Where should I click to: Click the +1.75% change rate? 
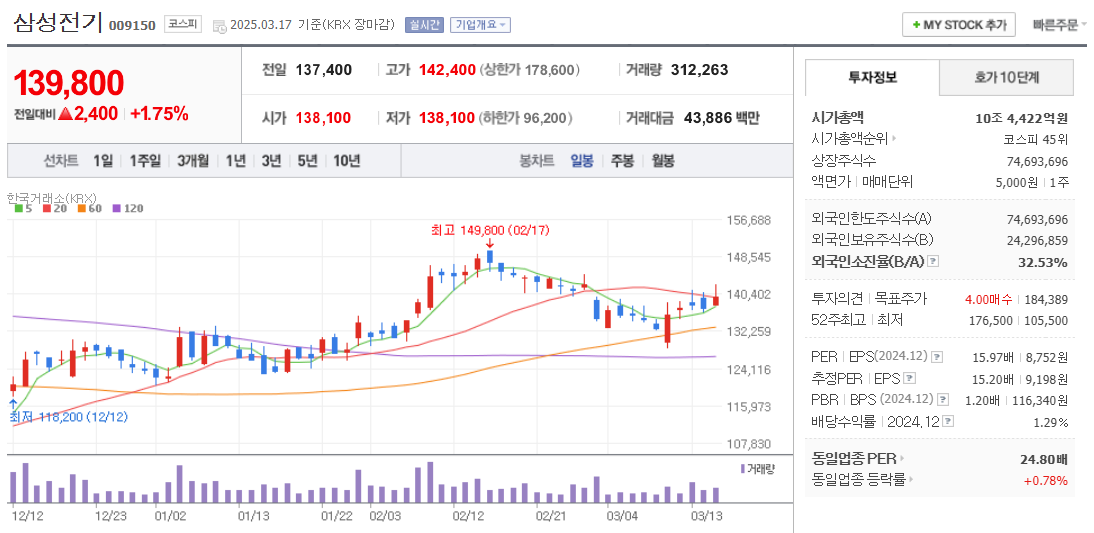tap(160, 114)
